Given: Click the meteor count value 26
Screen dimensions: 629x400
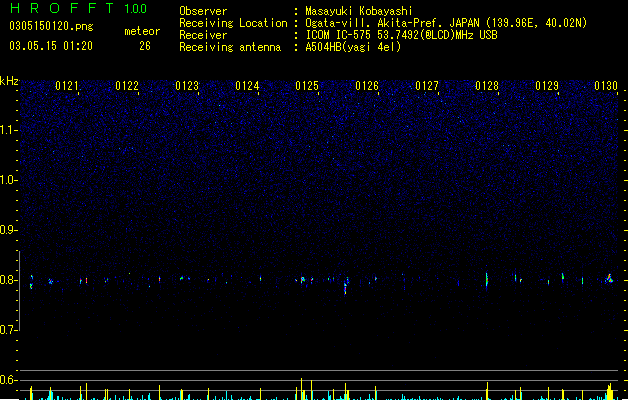Looking at the screenshot, I should point(145,46).
